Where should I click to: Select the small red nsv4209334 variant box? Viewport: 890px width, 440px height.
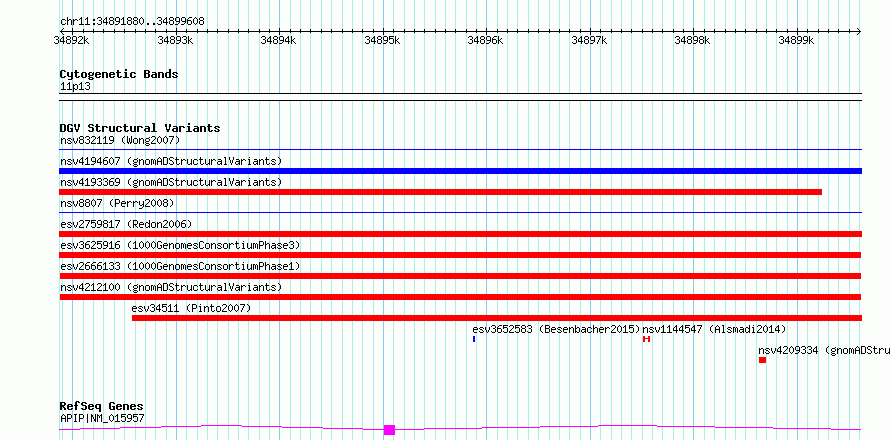(762, 360)
